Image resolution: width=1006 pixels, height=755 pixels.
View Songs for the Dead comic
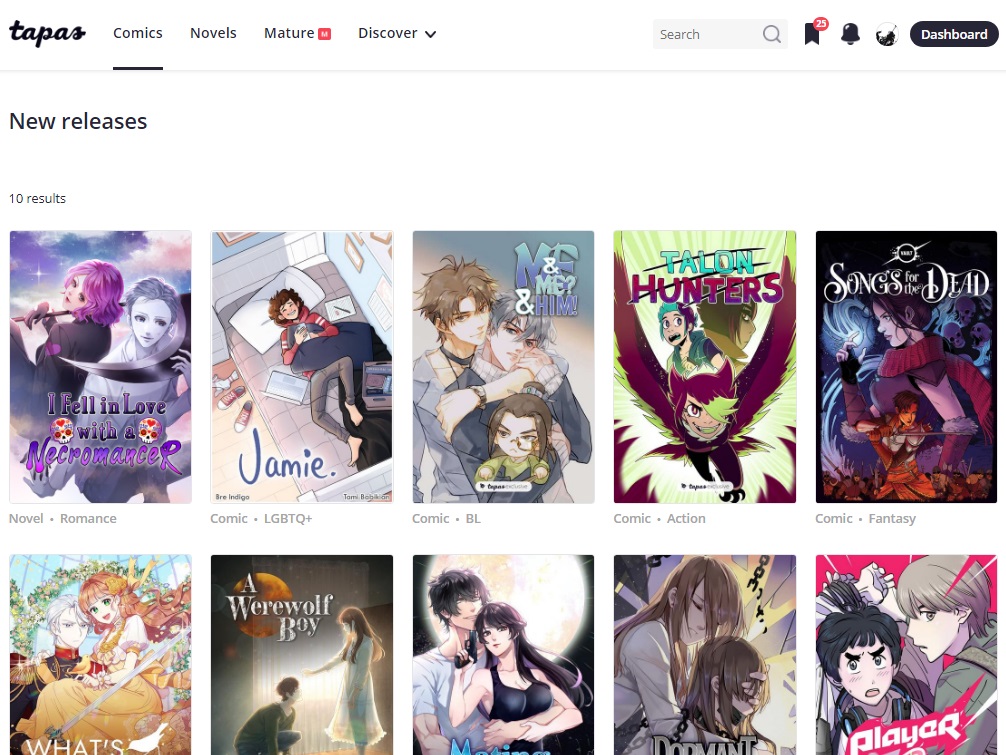tap(906, 367)
